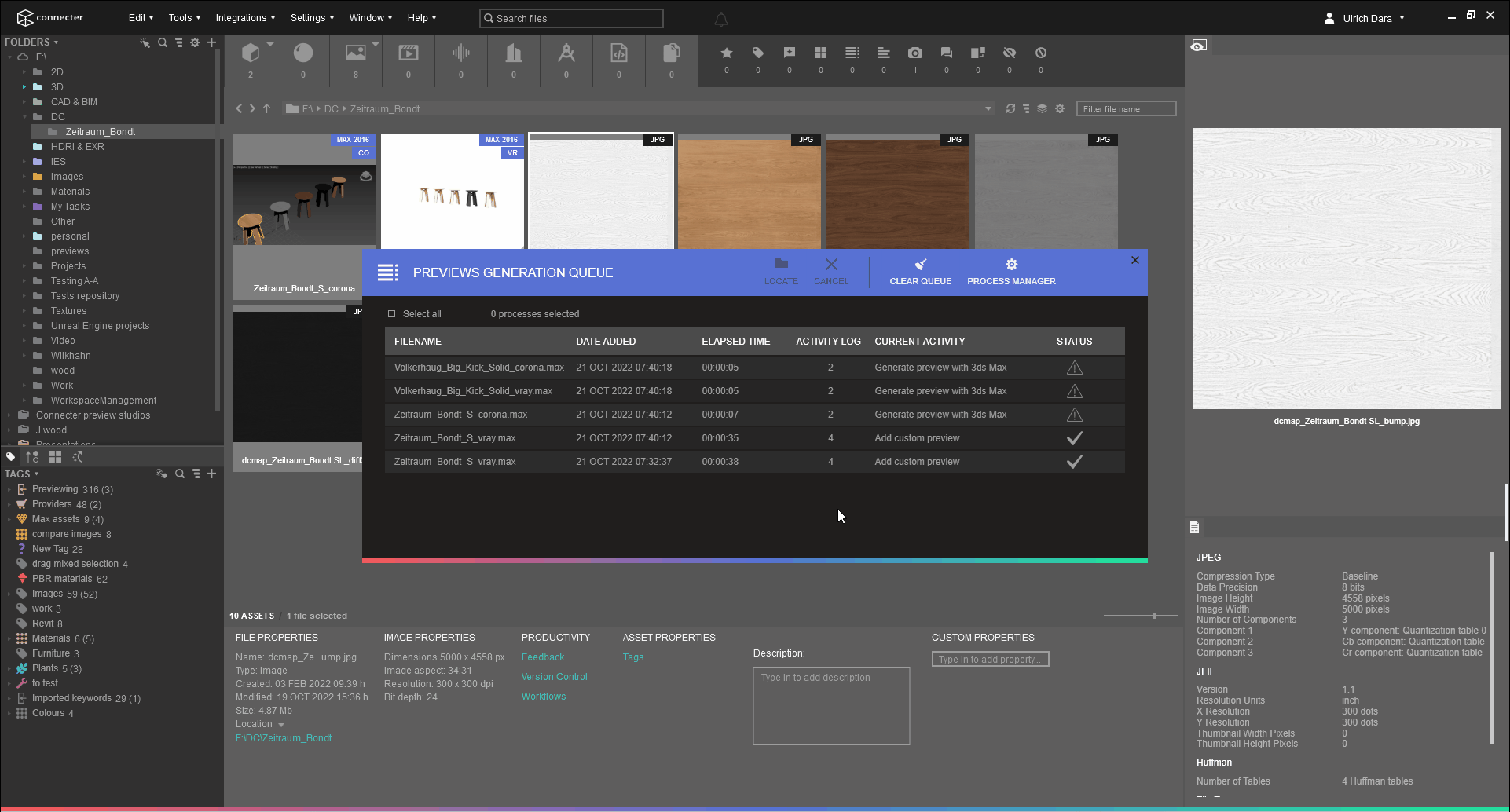1510x812 pixels.
Task: Click the Search files field
Action: 571,18
